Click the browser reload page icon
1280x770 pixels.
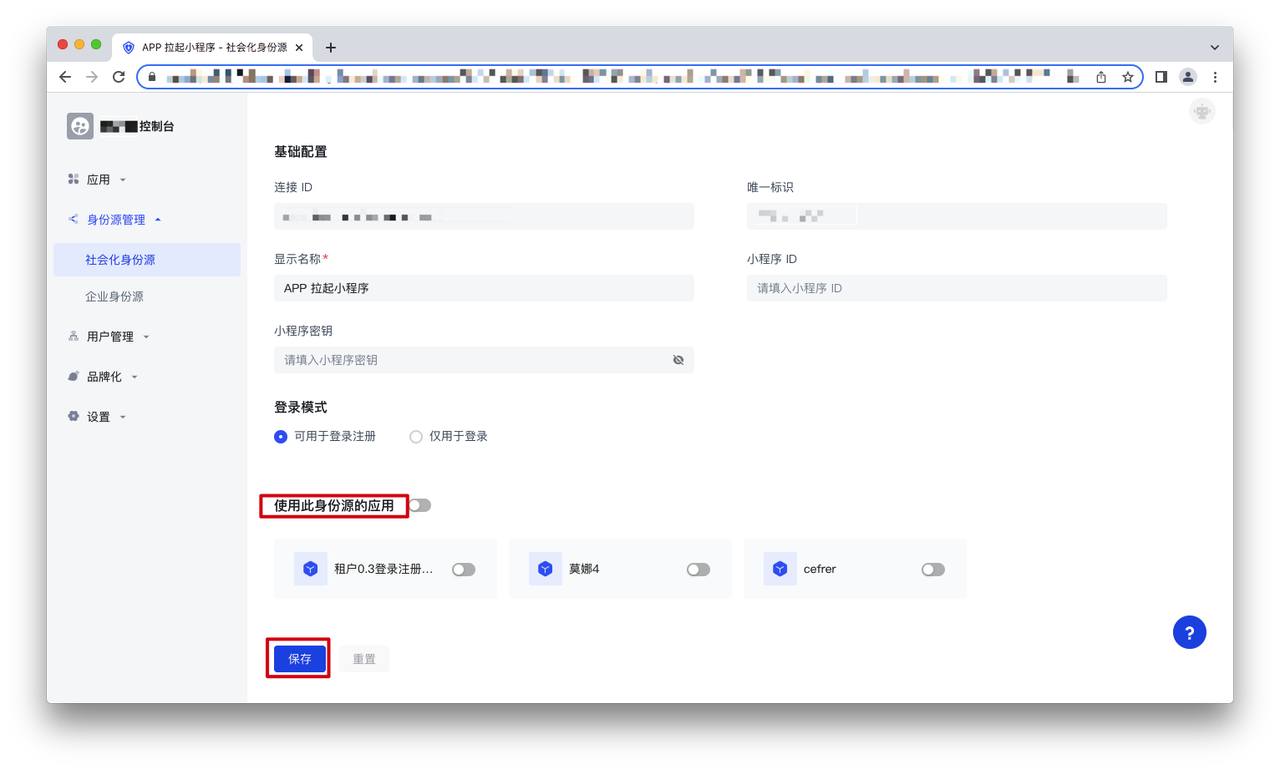[x=118, y=77]
